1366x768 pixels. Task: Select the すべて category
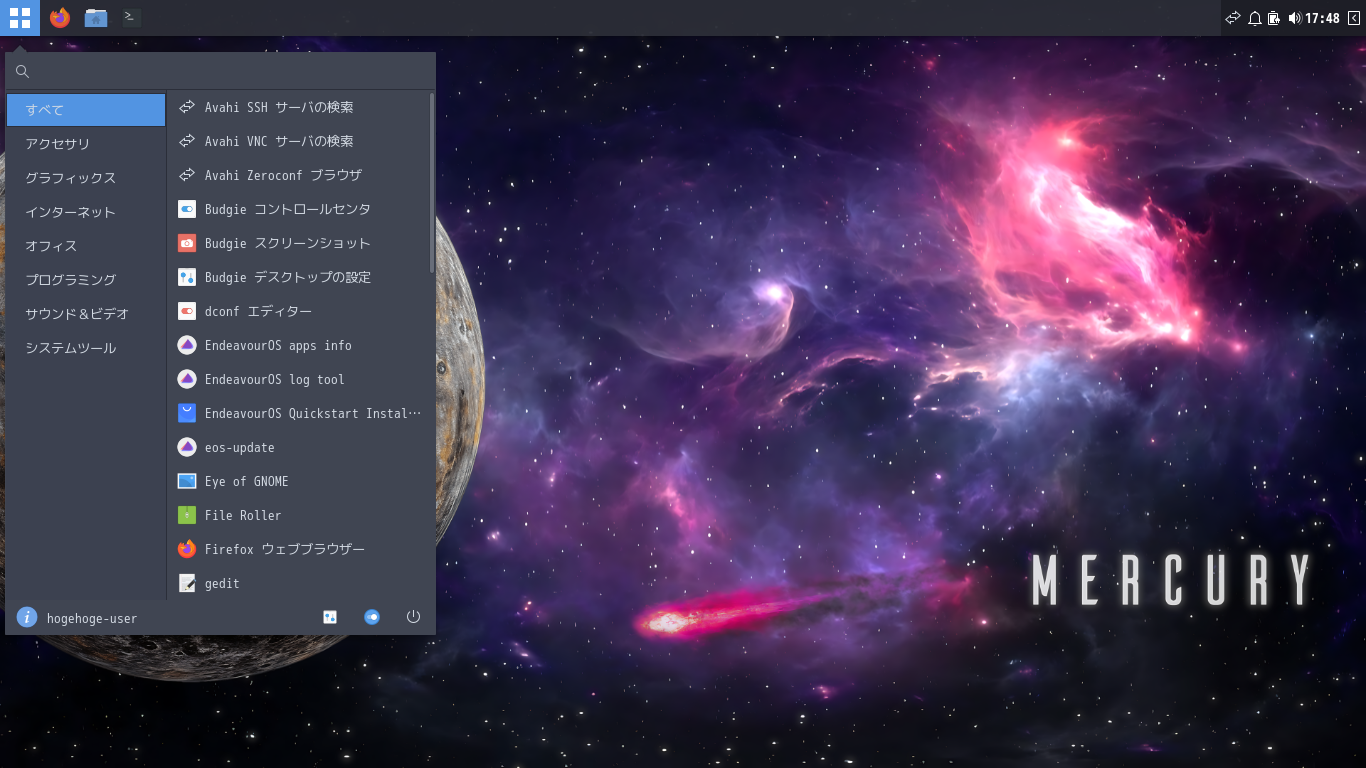[86, 110]
